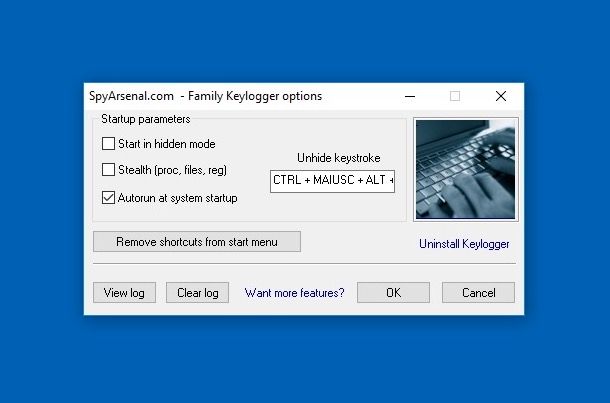The image size is (610, 403).
Task: Click the Startup parameters group label
Action: click(145, 119)
